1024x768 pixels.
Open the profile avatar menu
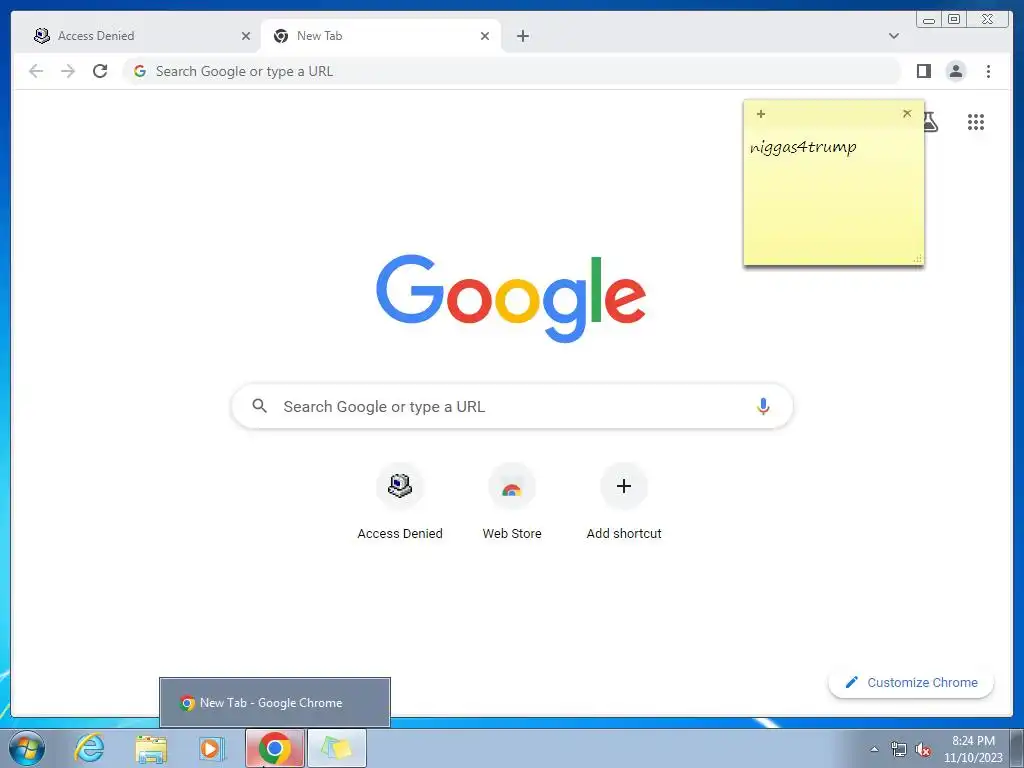pos(955,71)
